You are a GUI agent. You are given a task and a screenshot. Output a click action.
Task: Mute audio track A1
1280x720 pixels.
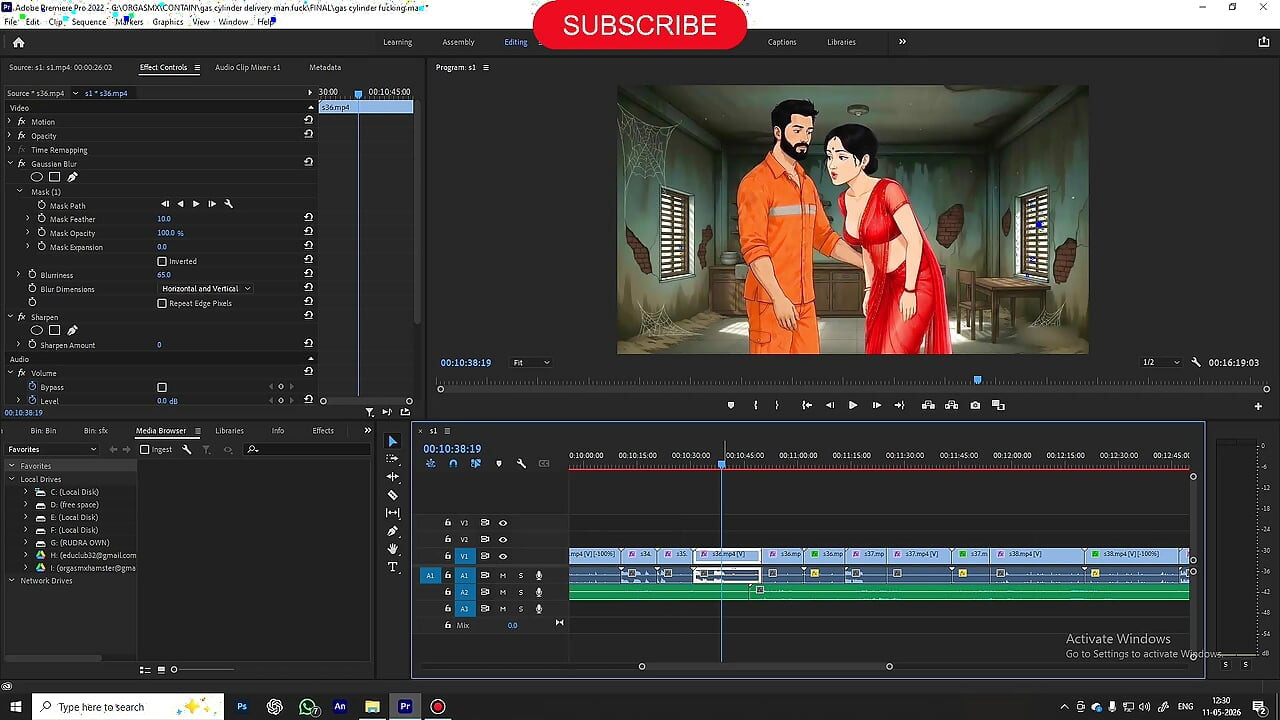(503, 575)
